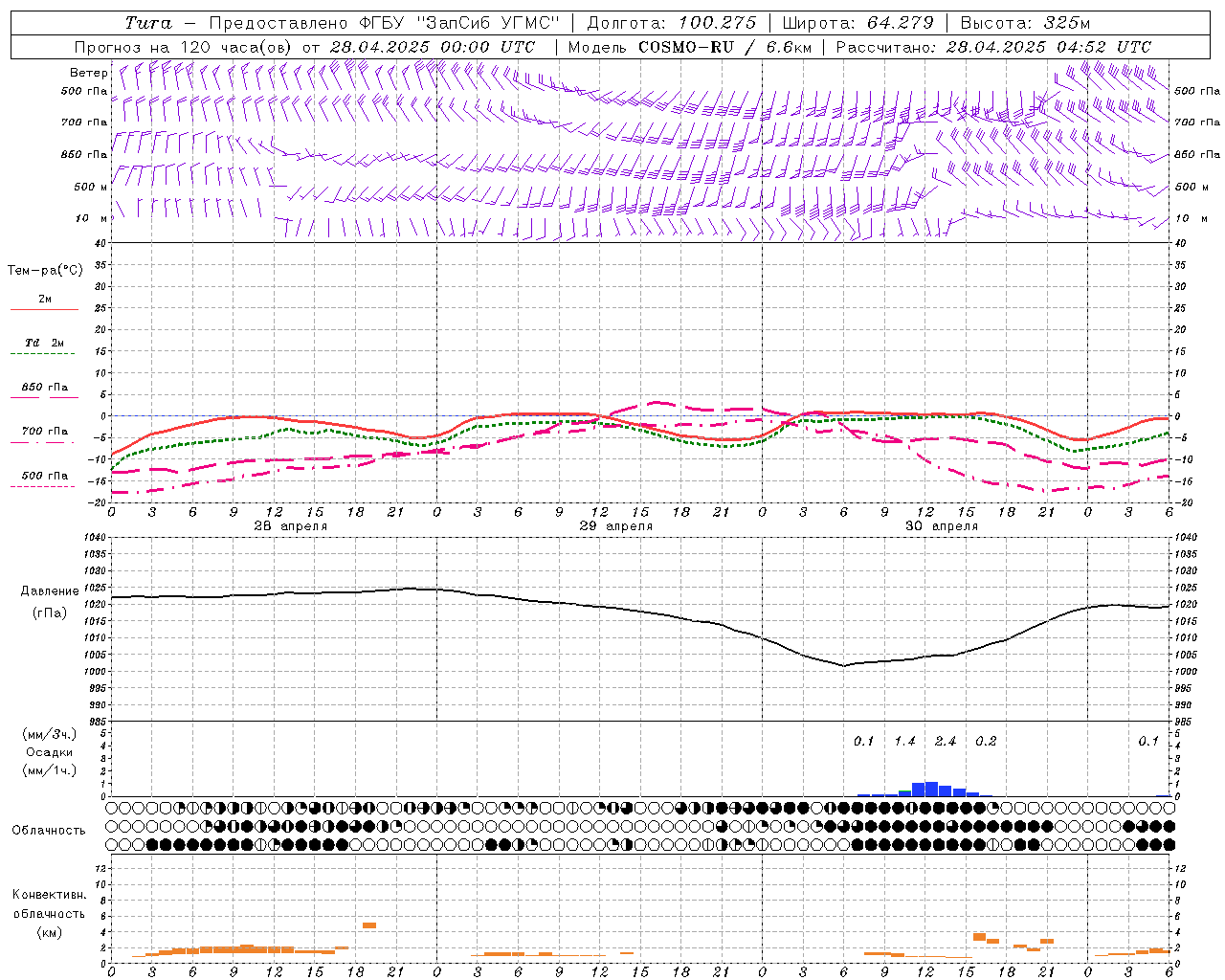The width and height of the screenshot is (1225, 980).
Task: Click the "Давление" pressure panel label
Action: click(50, 591)
